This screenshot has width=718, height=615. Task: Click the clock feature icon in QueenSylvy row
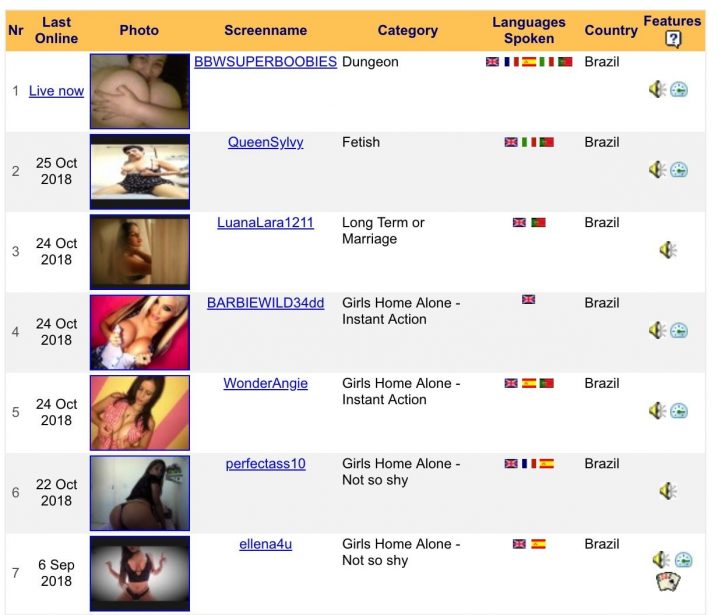point(679,170)
